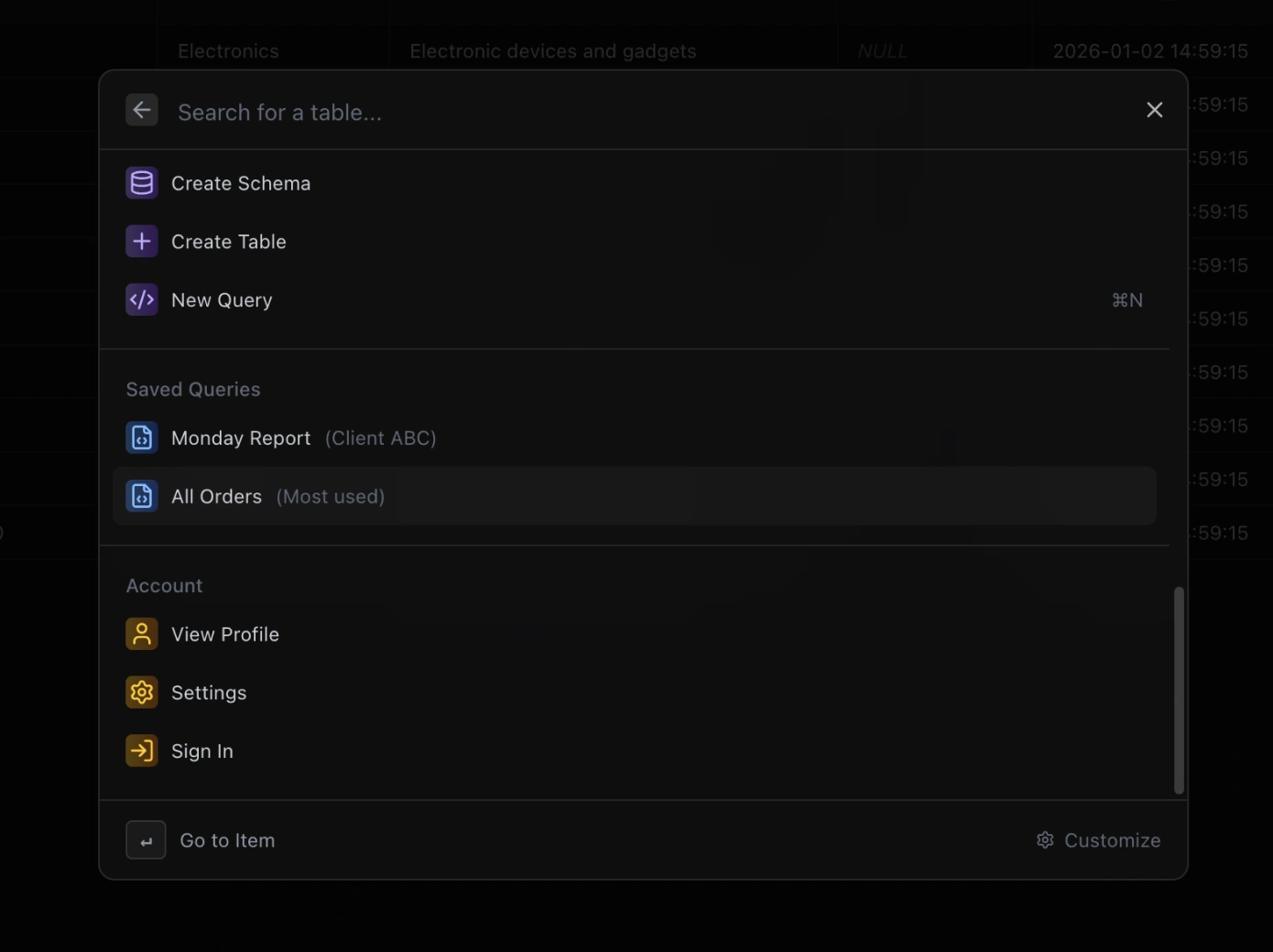Open Settings from the Account section
The height and width of the screenshot is (952, 1273).
pos(209,693)
